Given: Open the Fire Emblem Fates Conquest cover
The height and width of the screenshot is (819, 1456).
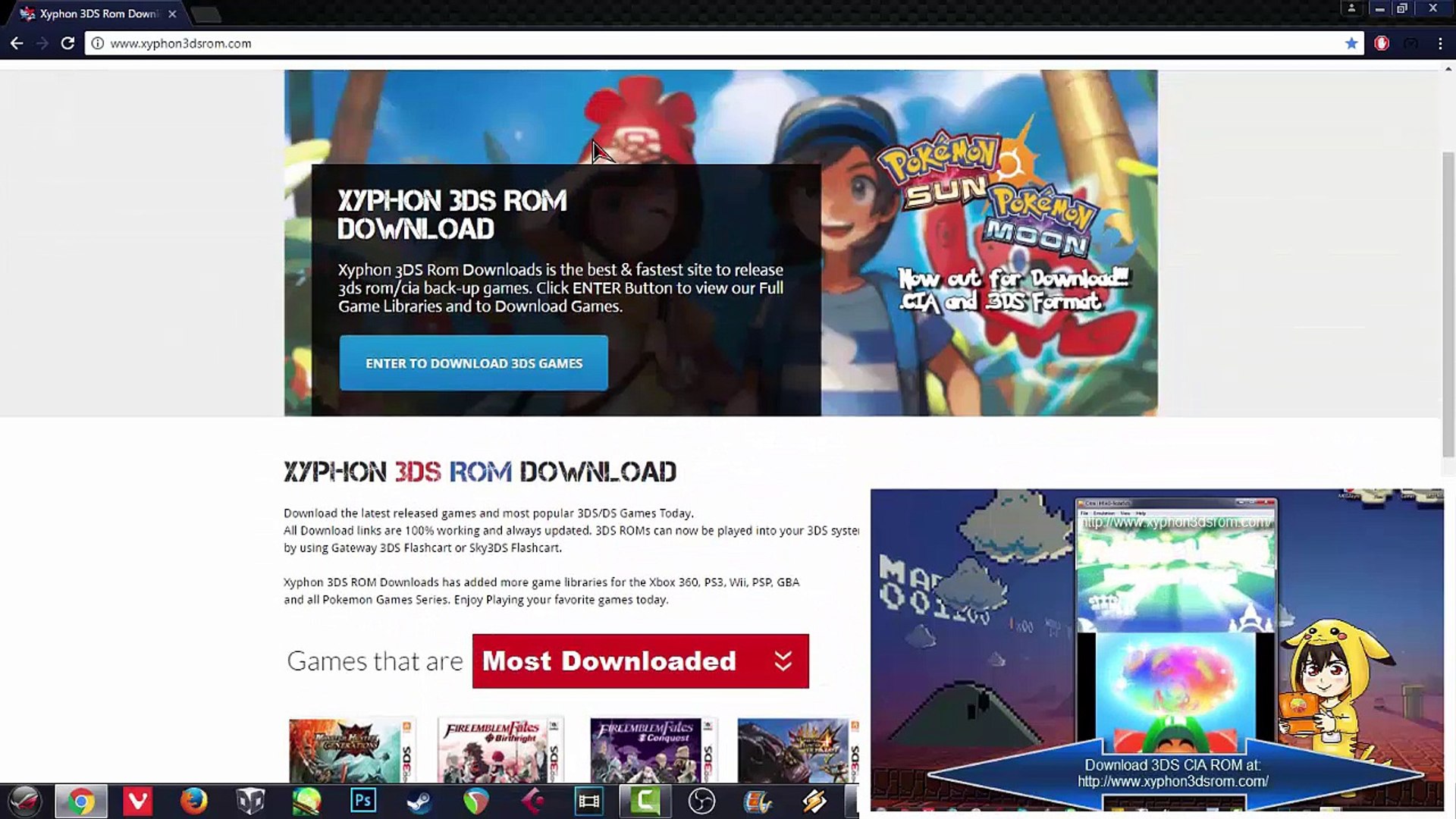Looking at the screenshot, I should pyautogui.click(x=653, y=750).
